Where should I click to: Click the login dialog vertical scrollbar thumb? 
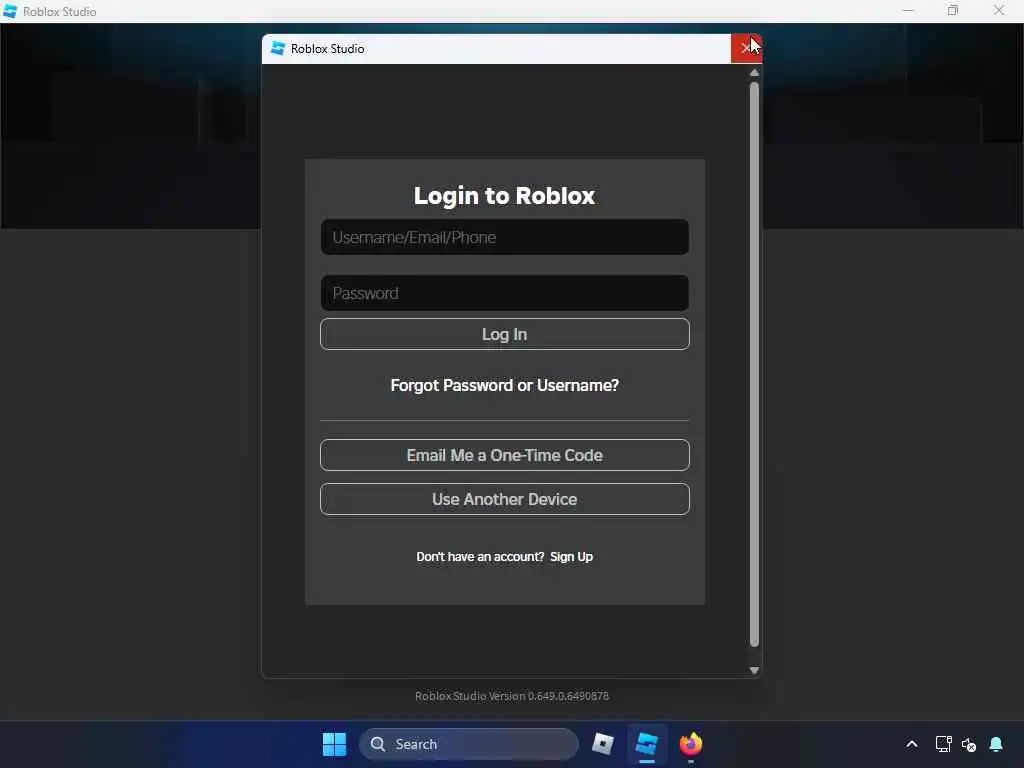coord(754,364)
